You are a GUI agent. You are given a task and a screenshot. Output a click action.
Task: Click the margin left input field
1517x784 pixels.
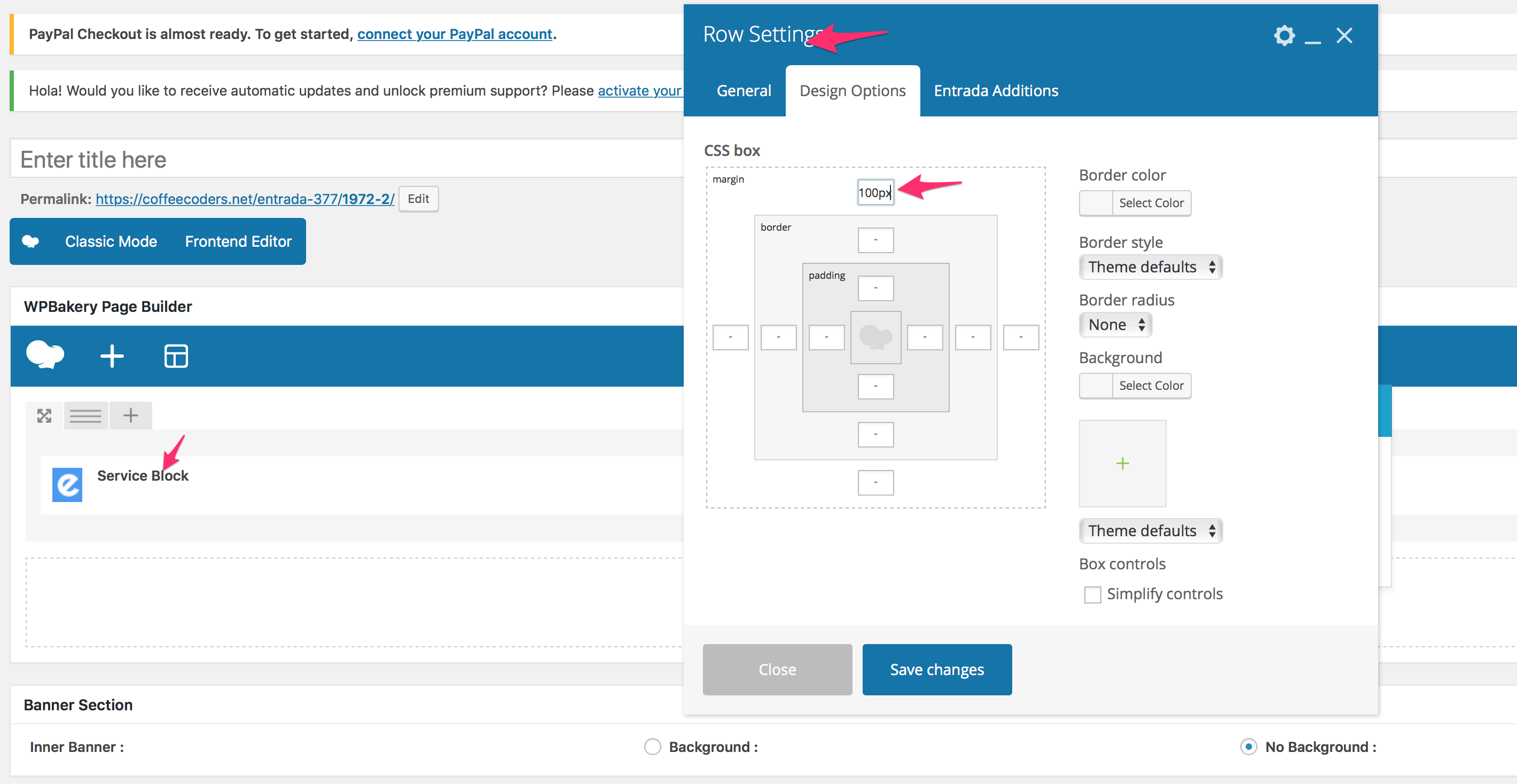click(x=730, y=338)
